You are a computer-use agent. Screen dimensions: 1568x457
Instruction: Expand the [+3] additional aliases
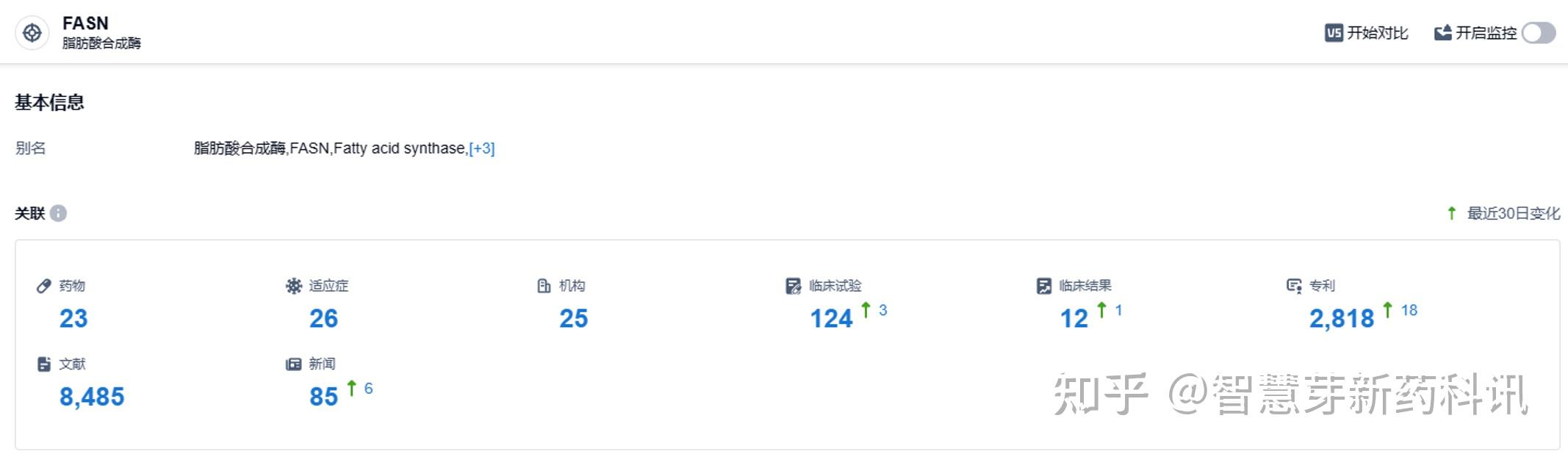pyautogui.click(x=482, y=148)
